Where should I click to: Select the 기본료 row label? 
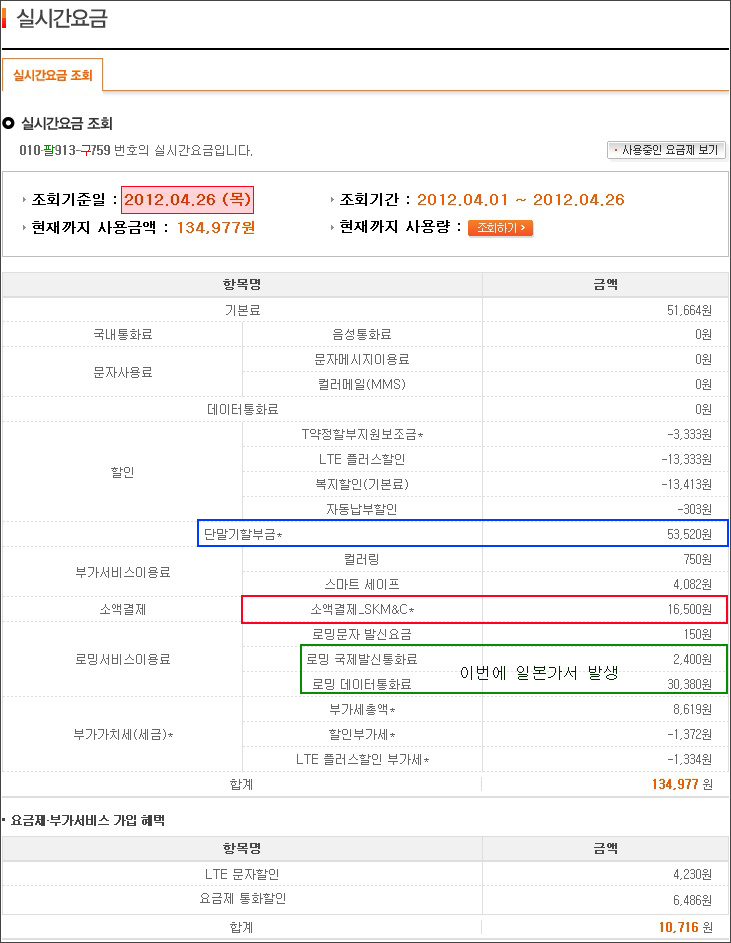pyautogui.click(x=242, y=311)
